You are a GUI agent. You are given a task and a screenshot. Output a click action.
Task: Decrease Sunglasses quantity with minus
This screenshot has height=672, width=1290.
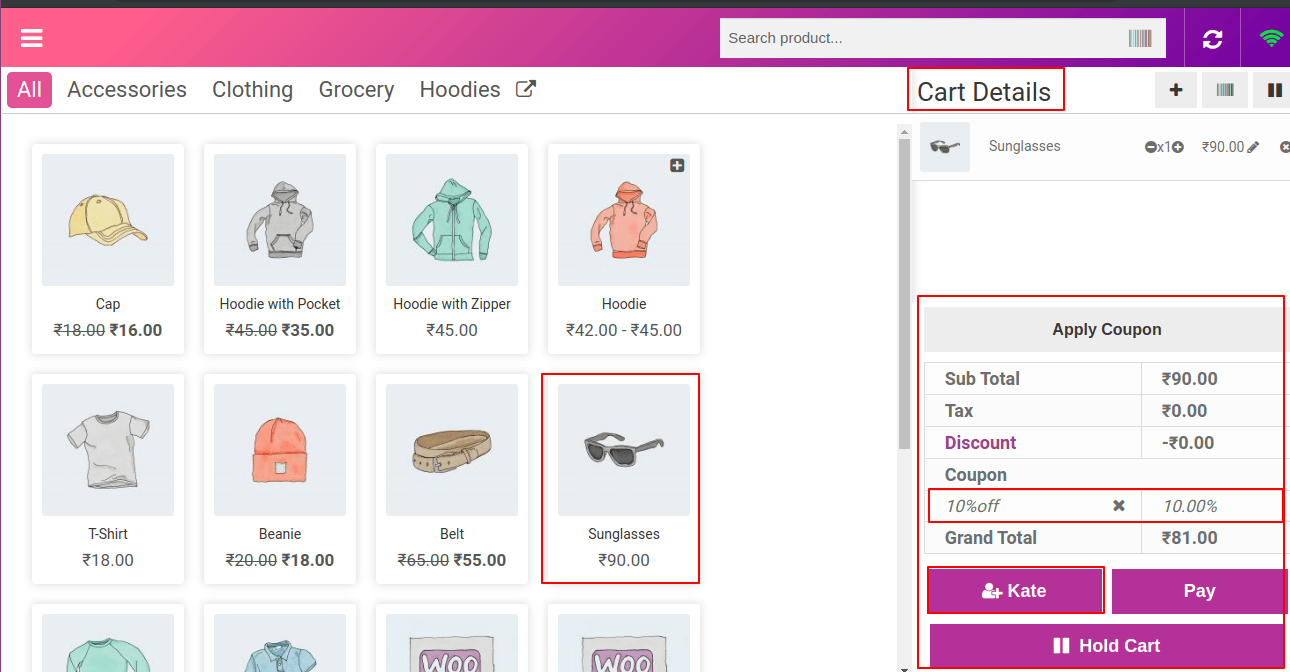pyautogui.click(x=1151, y=146)
